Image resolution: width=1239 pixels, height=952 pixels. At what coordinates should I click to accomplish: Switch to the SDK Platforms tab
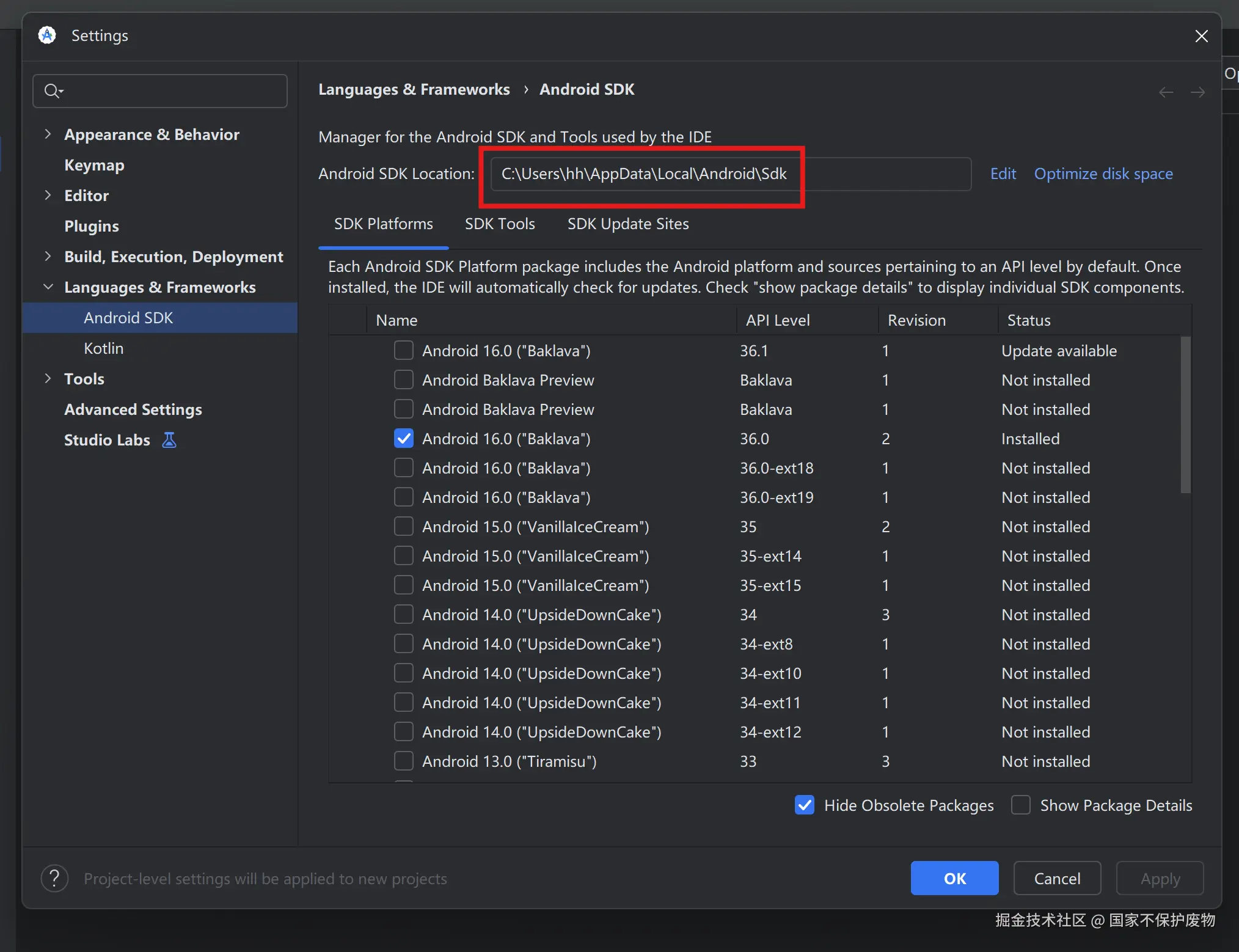tap(384, 224)
